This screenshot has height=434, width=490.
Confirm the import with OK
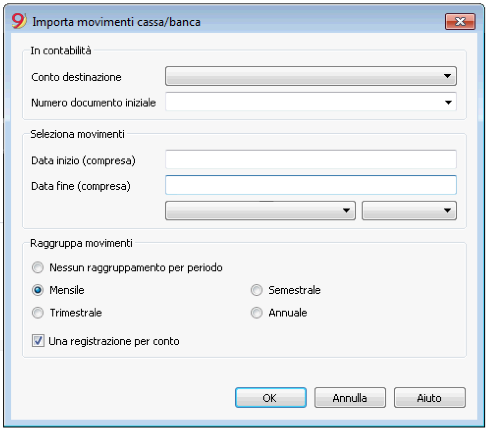tap(271, 398)
